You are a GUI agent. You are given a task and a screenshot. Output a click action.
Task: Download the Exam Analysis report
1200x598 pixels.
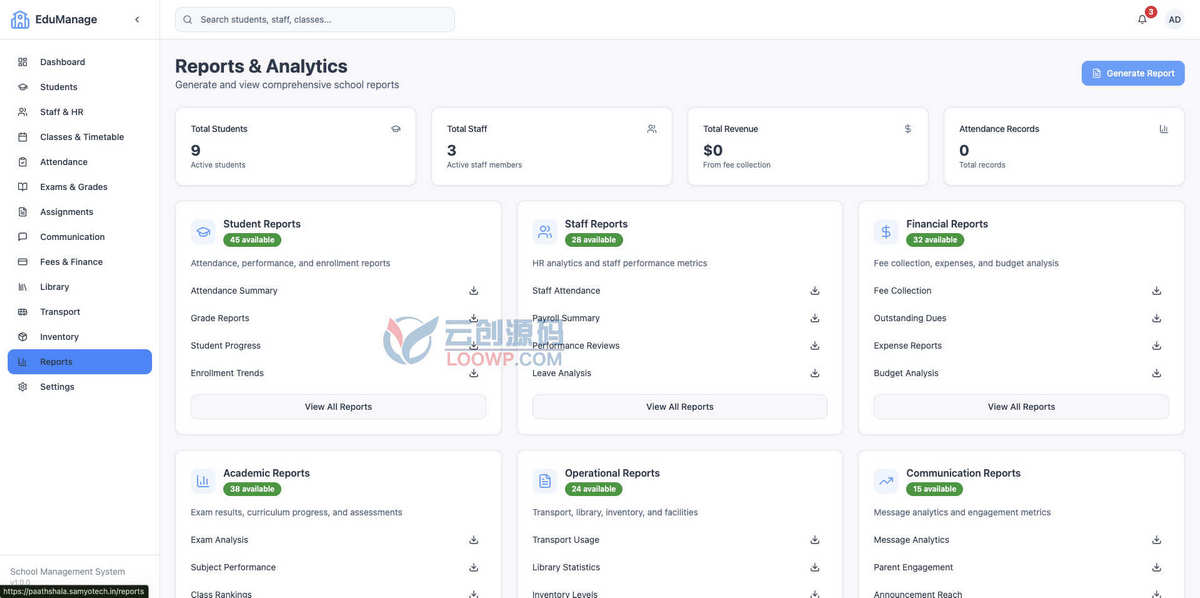(474, 540)
